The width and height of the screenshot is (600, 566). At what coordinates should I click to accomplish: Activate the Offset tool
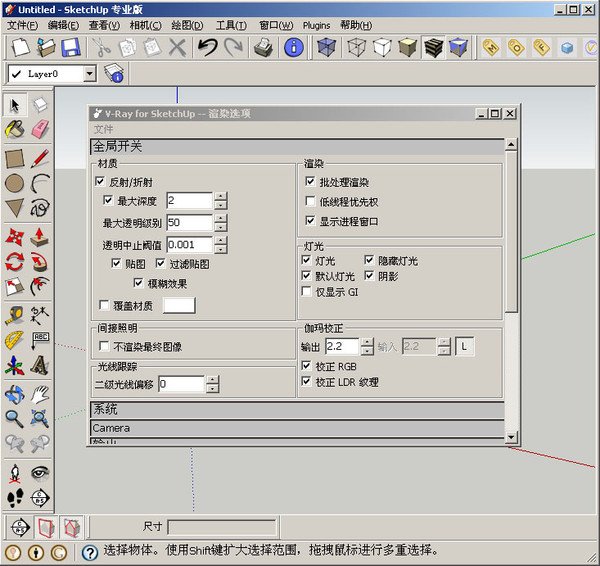40,287
